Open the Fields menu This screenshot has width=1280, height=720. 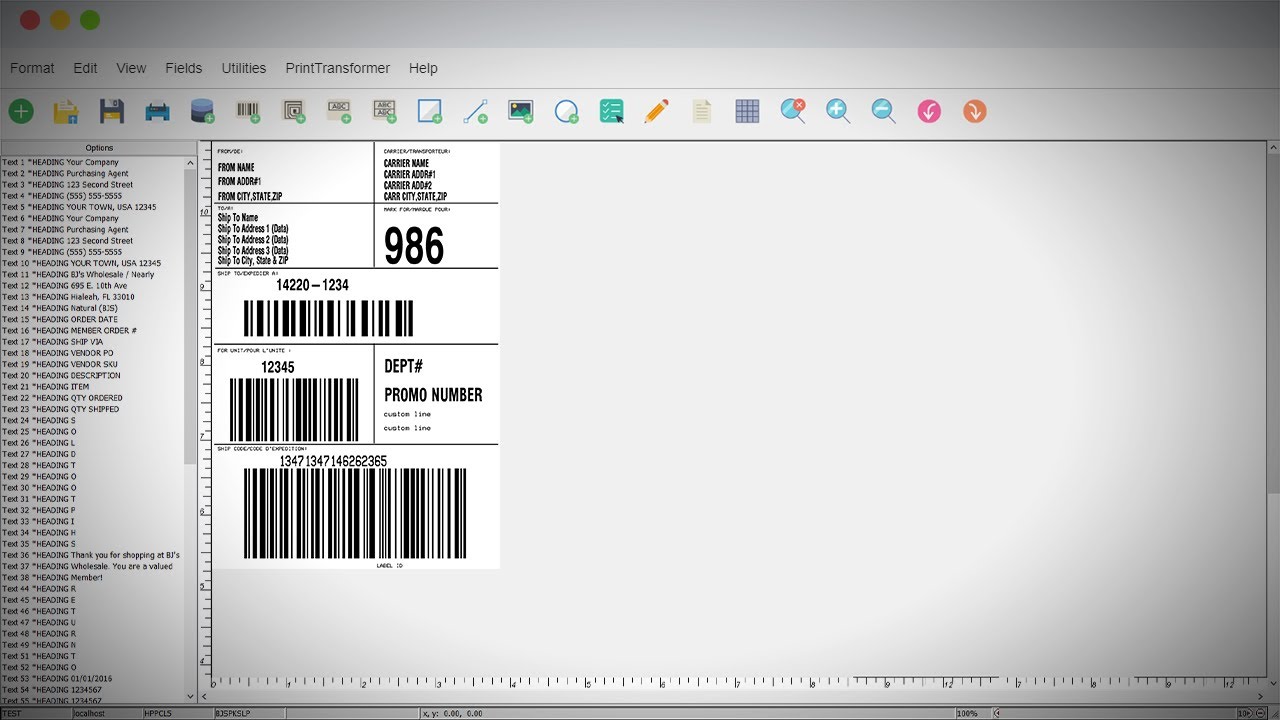pos(184,68)
